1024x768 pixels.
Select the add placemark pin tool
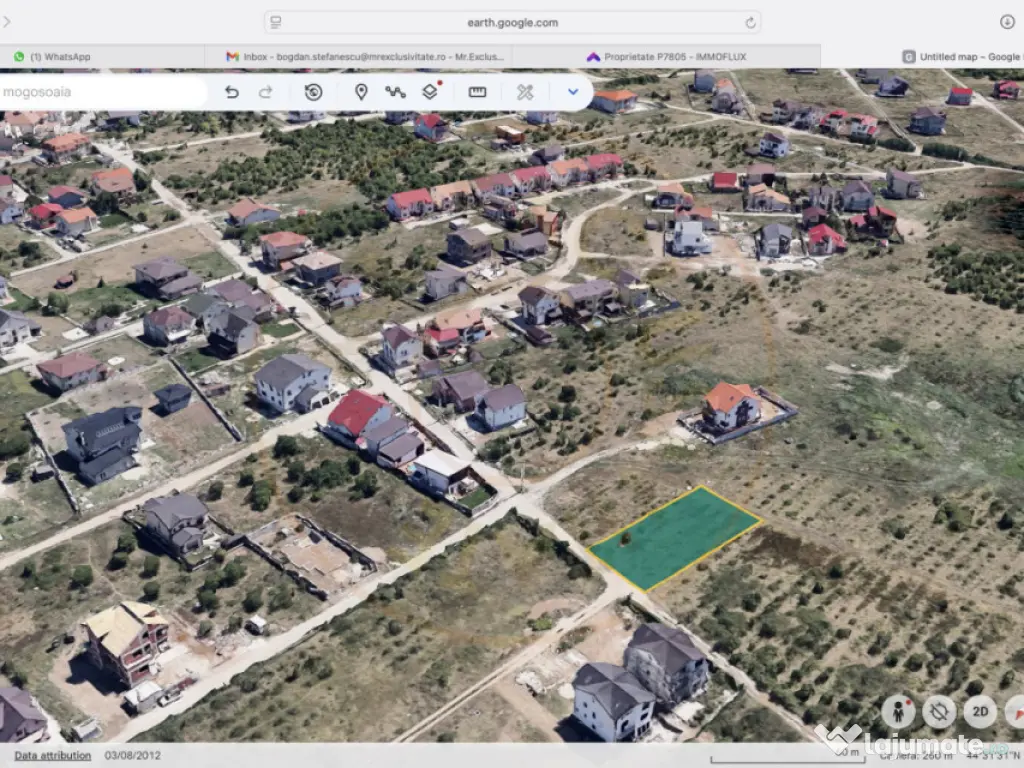click(x=361, y=92)
